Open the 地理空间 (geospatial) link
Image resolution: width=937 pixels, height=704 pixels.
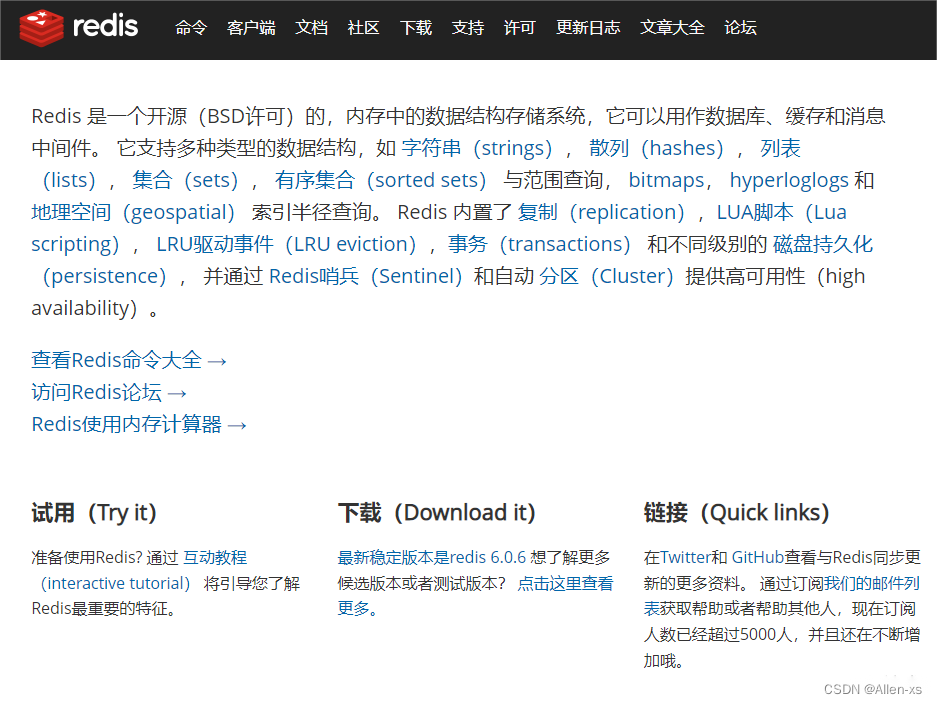(133, 212)
